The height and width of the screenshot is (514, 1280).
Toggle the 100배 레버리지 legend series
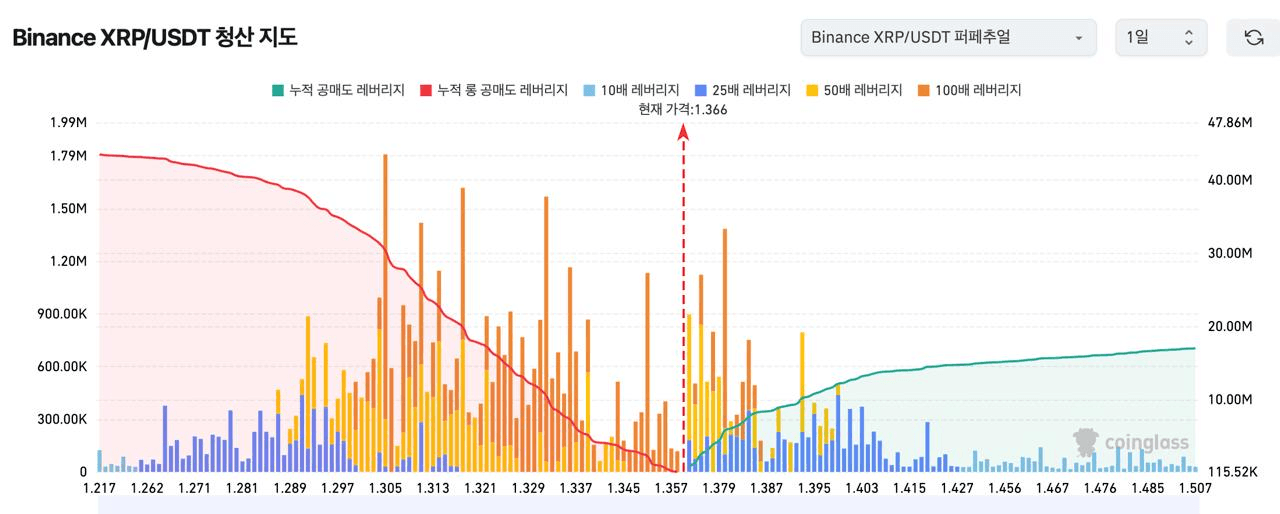point(968,90)
